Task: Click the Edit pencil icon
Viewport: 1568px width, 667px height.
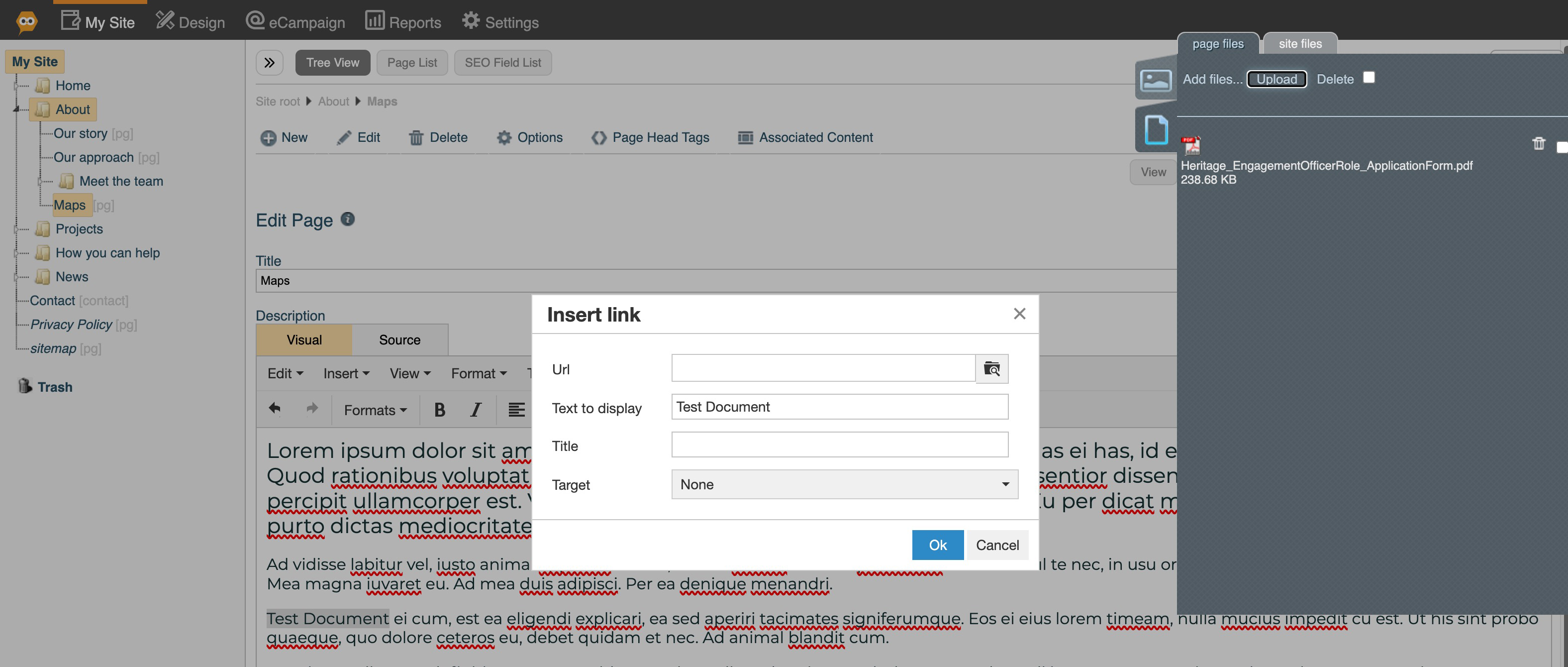Action: tap(344, 138)
